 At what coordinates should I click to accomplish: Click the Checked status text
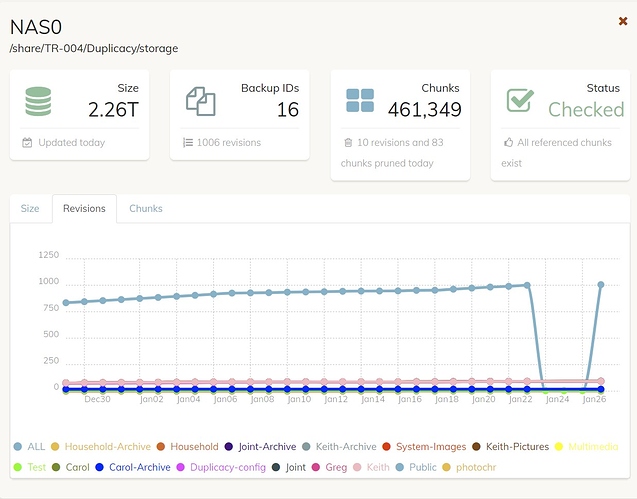coord(586,109)
